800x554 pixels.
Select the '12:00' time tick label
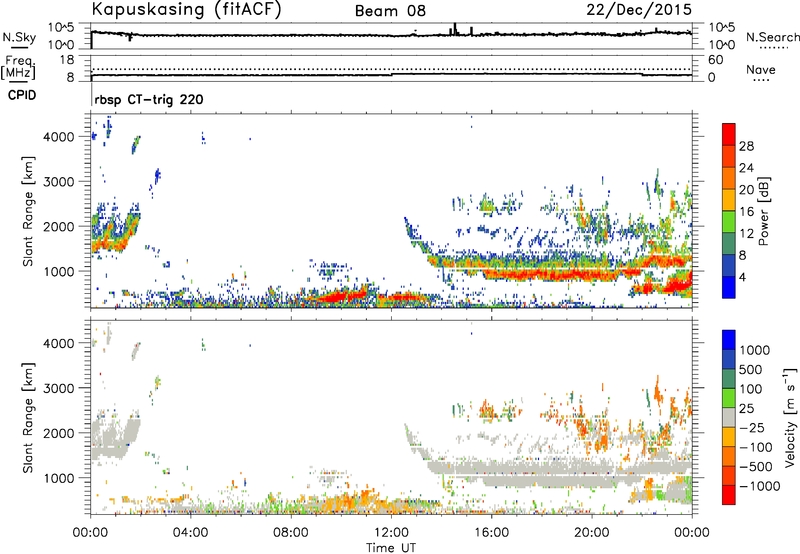pyautogui.click(x=391, y=533)
